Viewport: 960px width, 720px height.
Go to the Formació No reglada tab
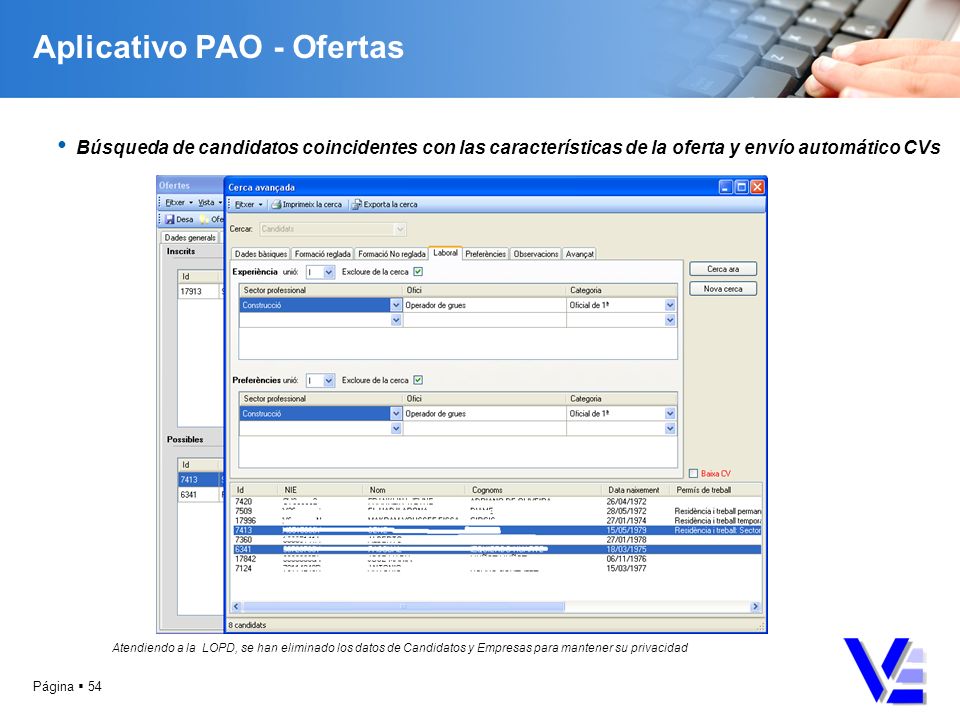pyautogui.click(x=391, y=254)
